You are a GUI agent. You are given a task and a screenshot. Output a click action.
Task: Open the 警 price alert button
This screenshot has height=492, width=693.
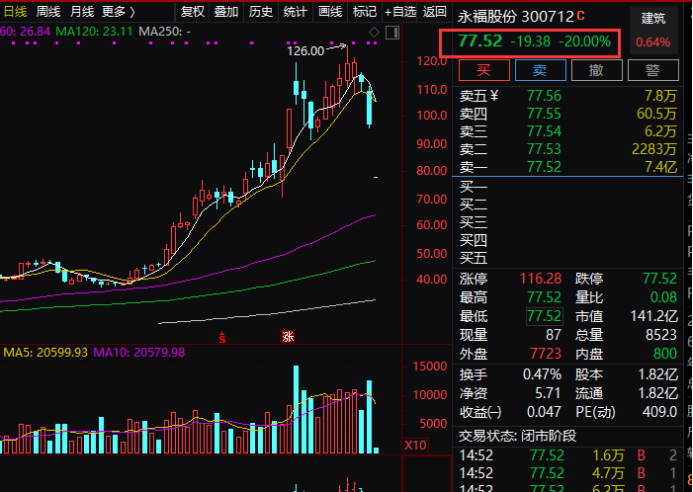pos(651,70)
